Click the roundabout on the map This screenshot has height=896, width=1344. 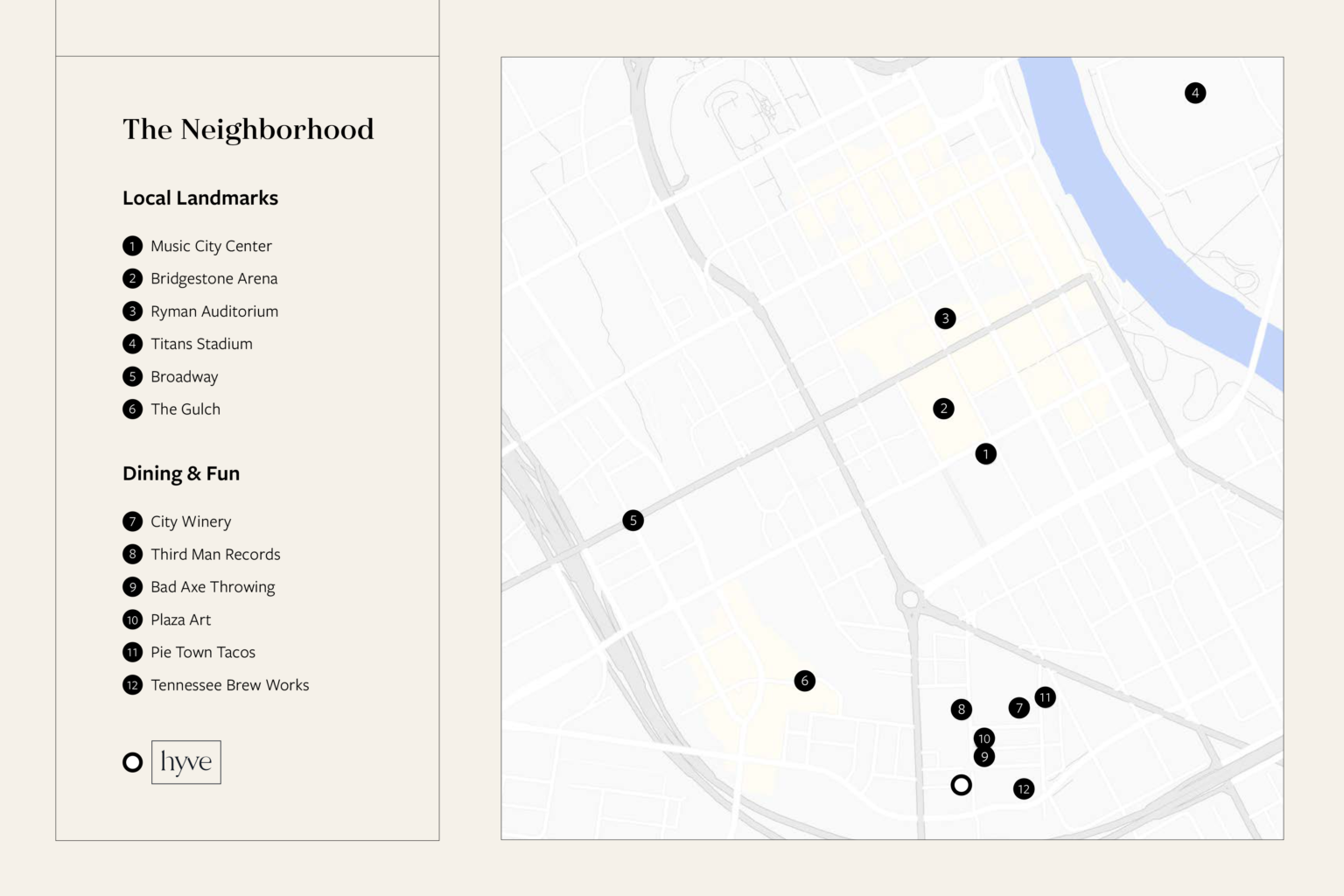(910, 599)
